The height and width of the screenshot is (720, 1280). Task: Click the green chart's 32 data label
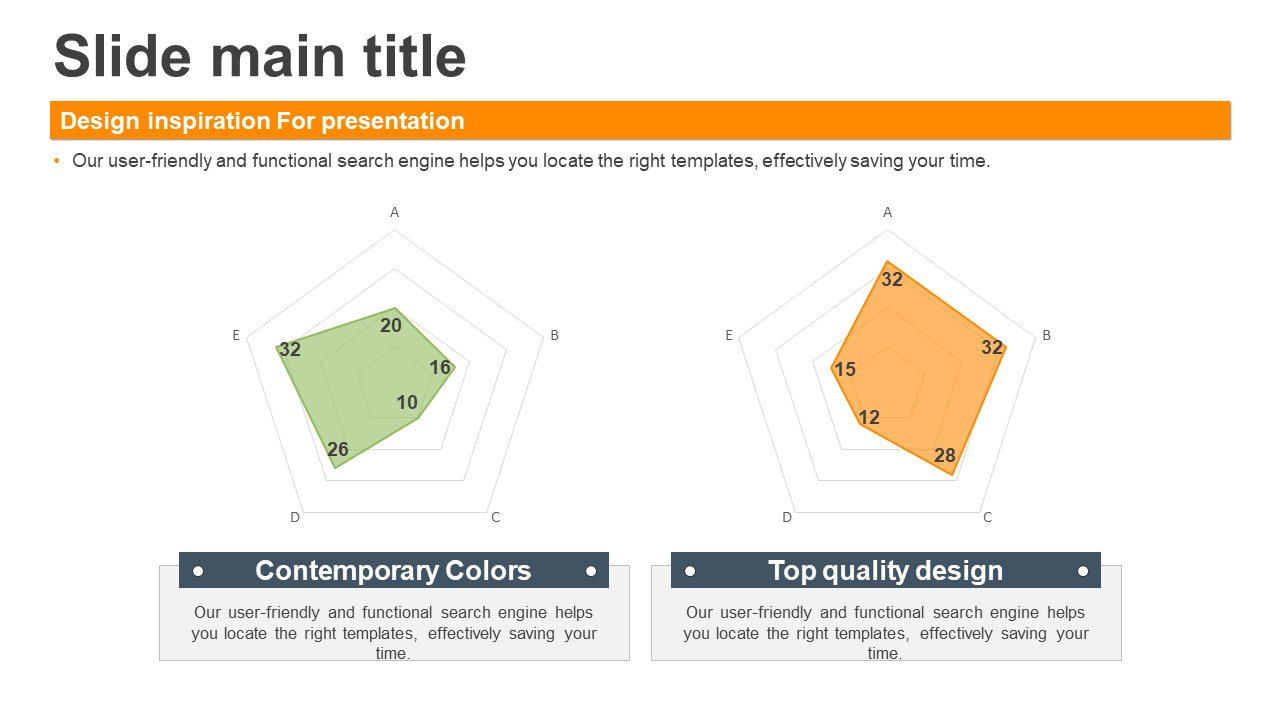click(290, 350)
